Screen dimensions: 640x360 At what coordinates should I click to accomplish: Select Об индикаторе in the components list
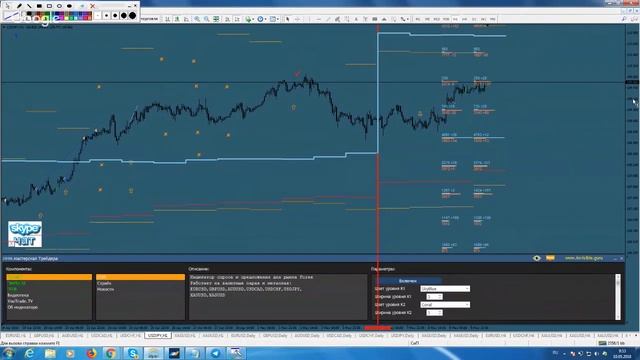[23, 307]
